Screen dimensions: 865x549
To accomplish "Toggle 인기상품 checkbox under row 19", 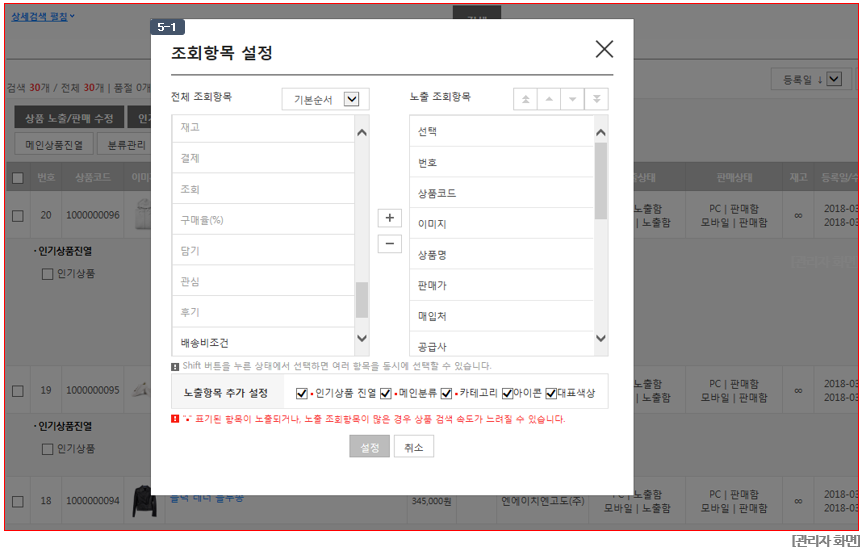I will 47,449.
